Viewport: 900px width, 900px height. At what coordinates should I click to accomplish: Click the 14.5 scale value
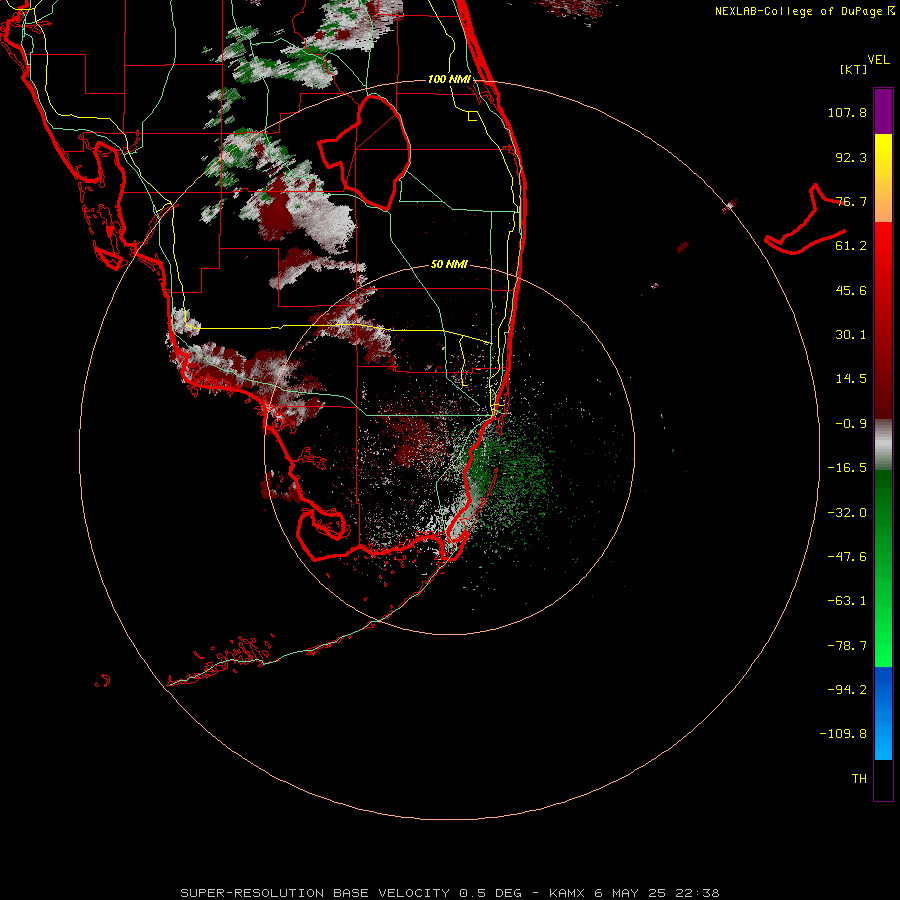tap(851, 379)
